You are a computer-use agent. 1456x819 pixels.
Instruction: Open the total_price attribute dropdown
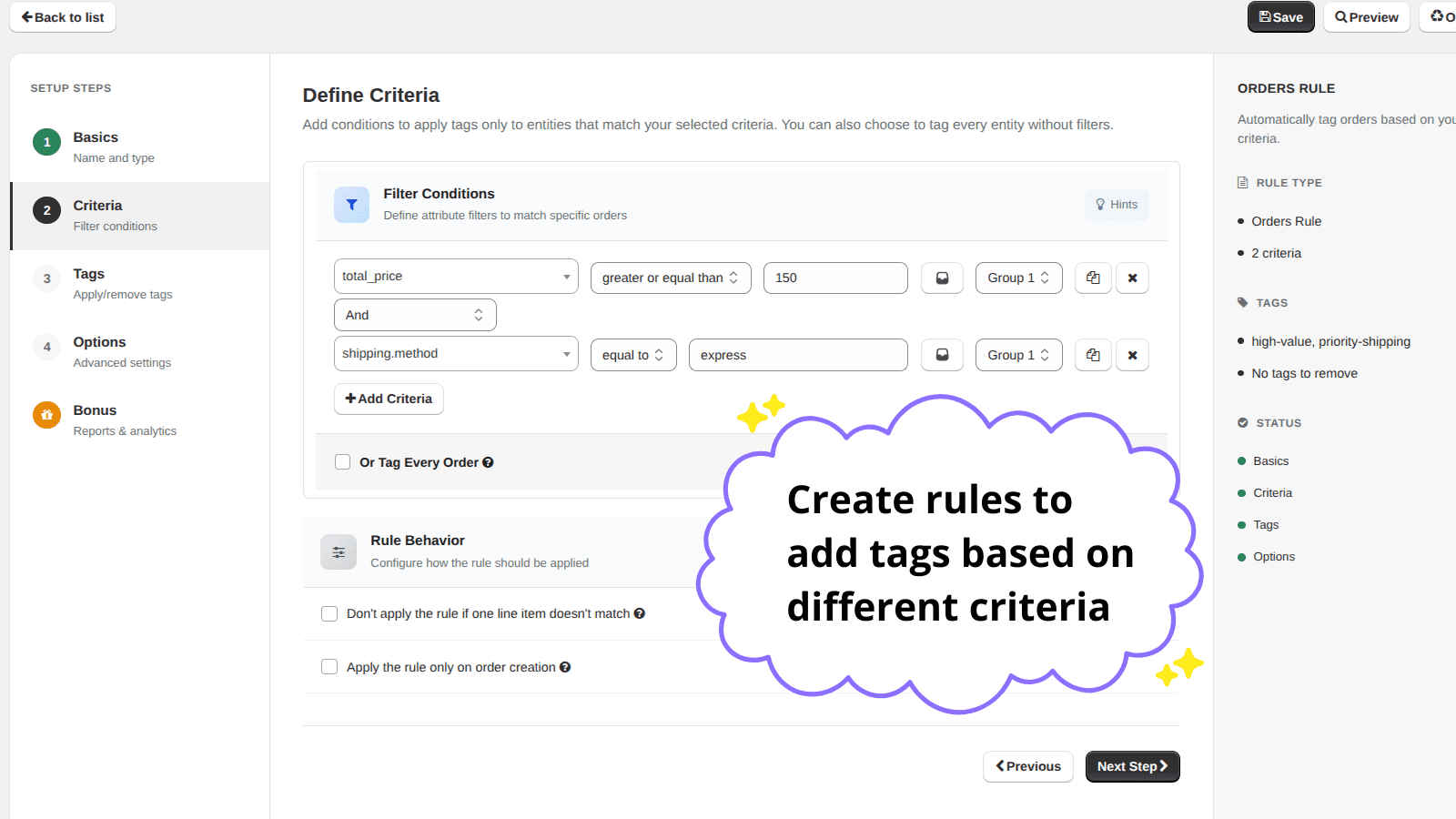[455, 276]
